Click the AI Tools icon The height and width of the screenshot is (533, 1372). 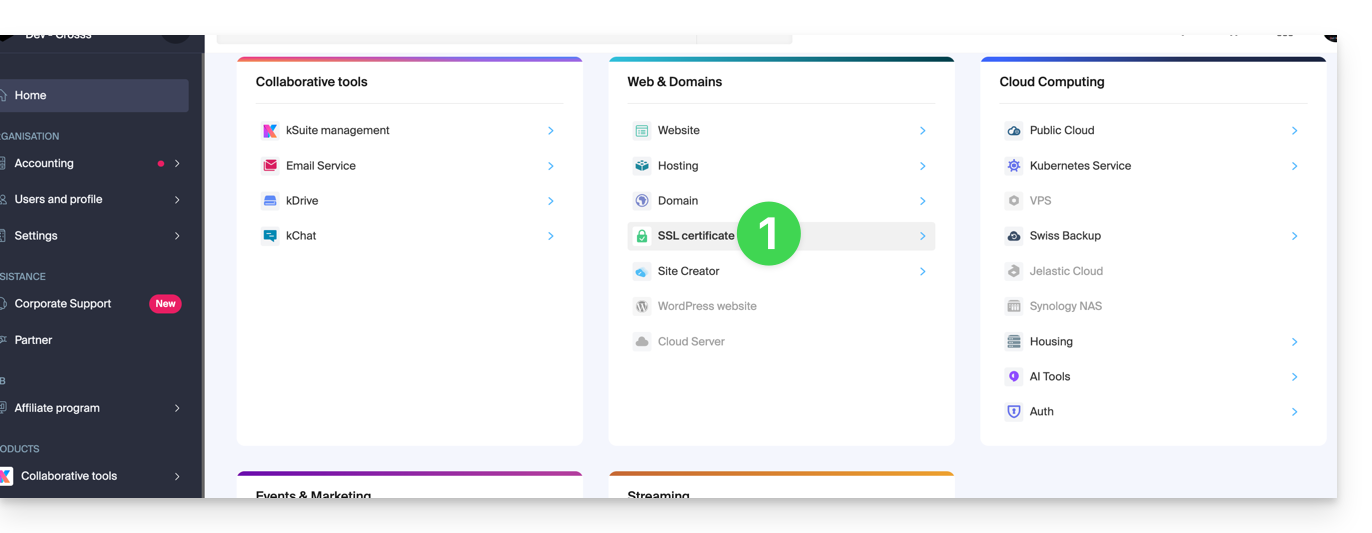(1014, 377)
